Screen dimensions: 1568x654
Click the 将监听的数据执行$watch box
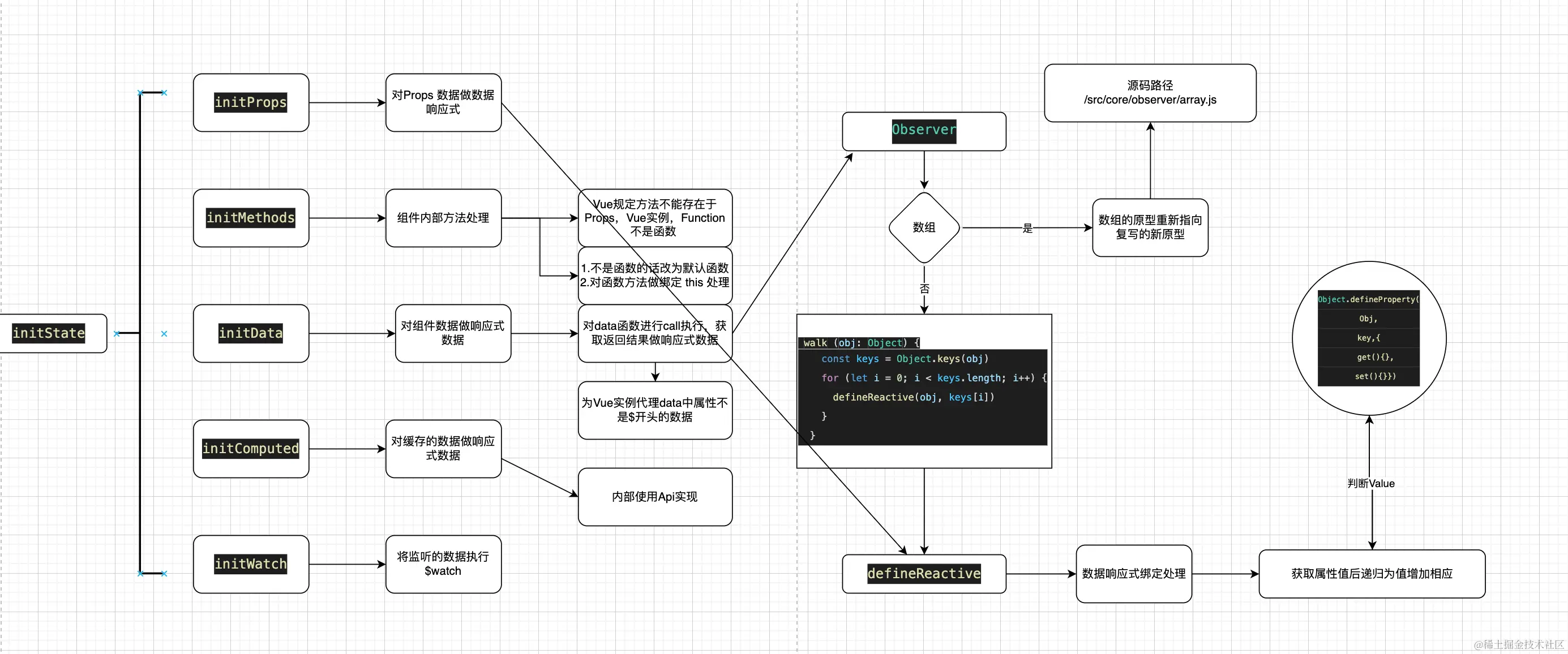[x=443, y=564]
